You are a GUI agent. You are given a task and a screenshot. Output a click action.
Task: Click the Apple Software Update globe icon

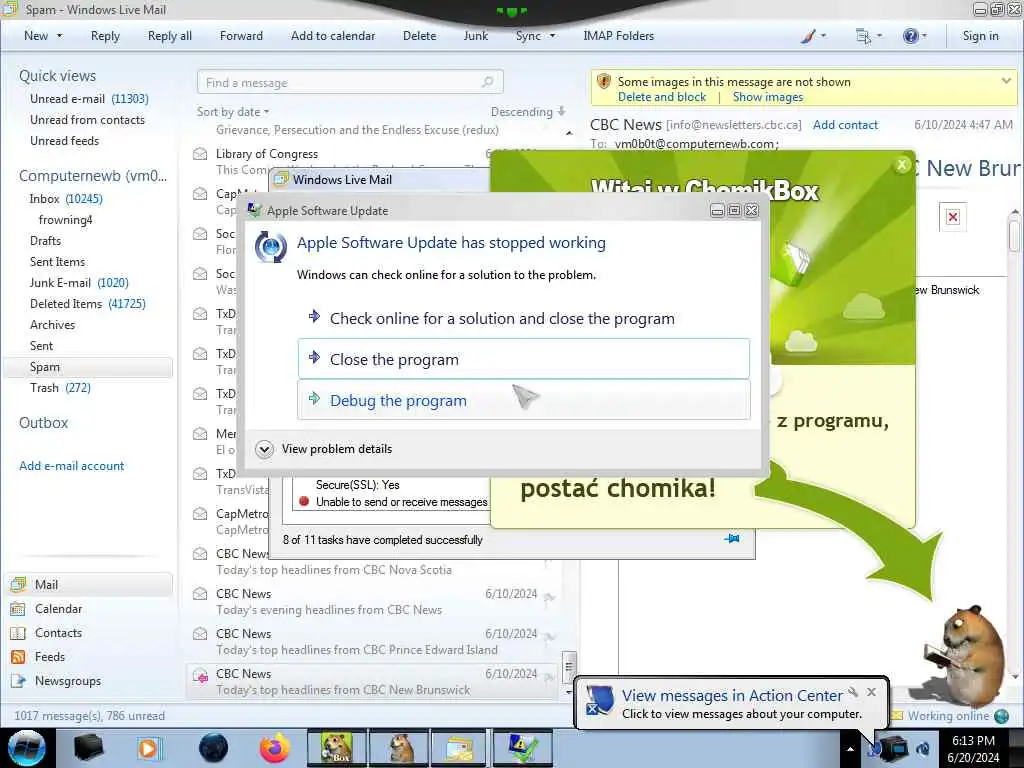click(270, 247)
